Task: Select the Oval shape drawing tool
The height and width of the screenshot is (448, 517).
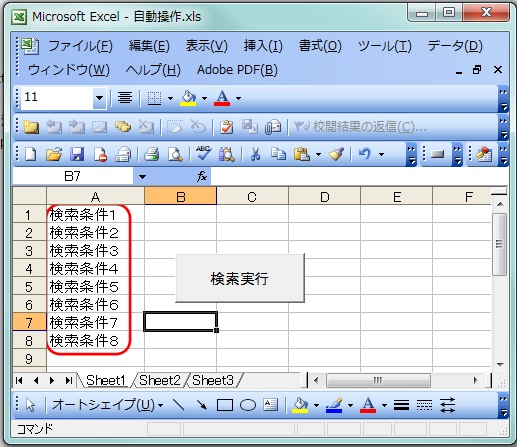Action: click(248, 405)
